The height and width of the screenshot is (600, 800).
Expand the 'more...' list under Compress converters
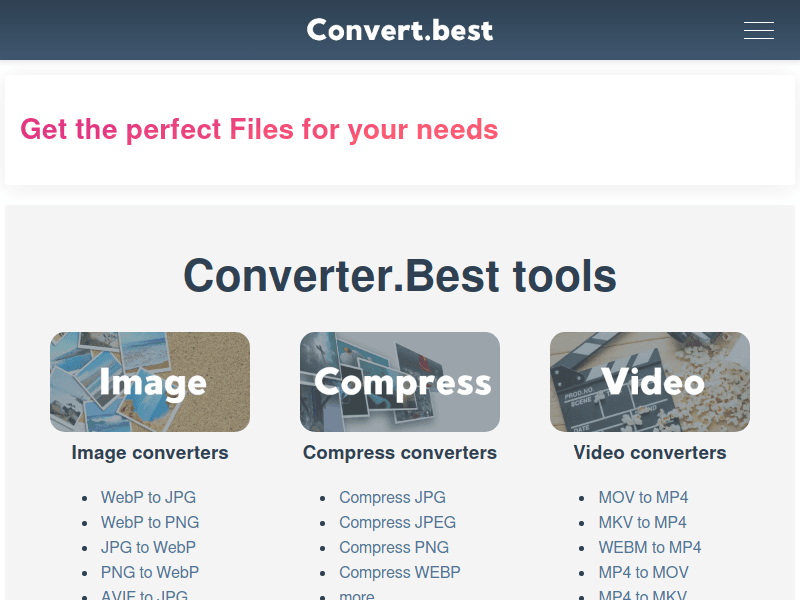(x=357, y=594)
